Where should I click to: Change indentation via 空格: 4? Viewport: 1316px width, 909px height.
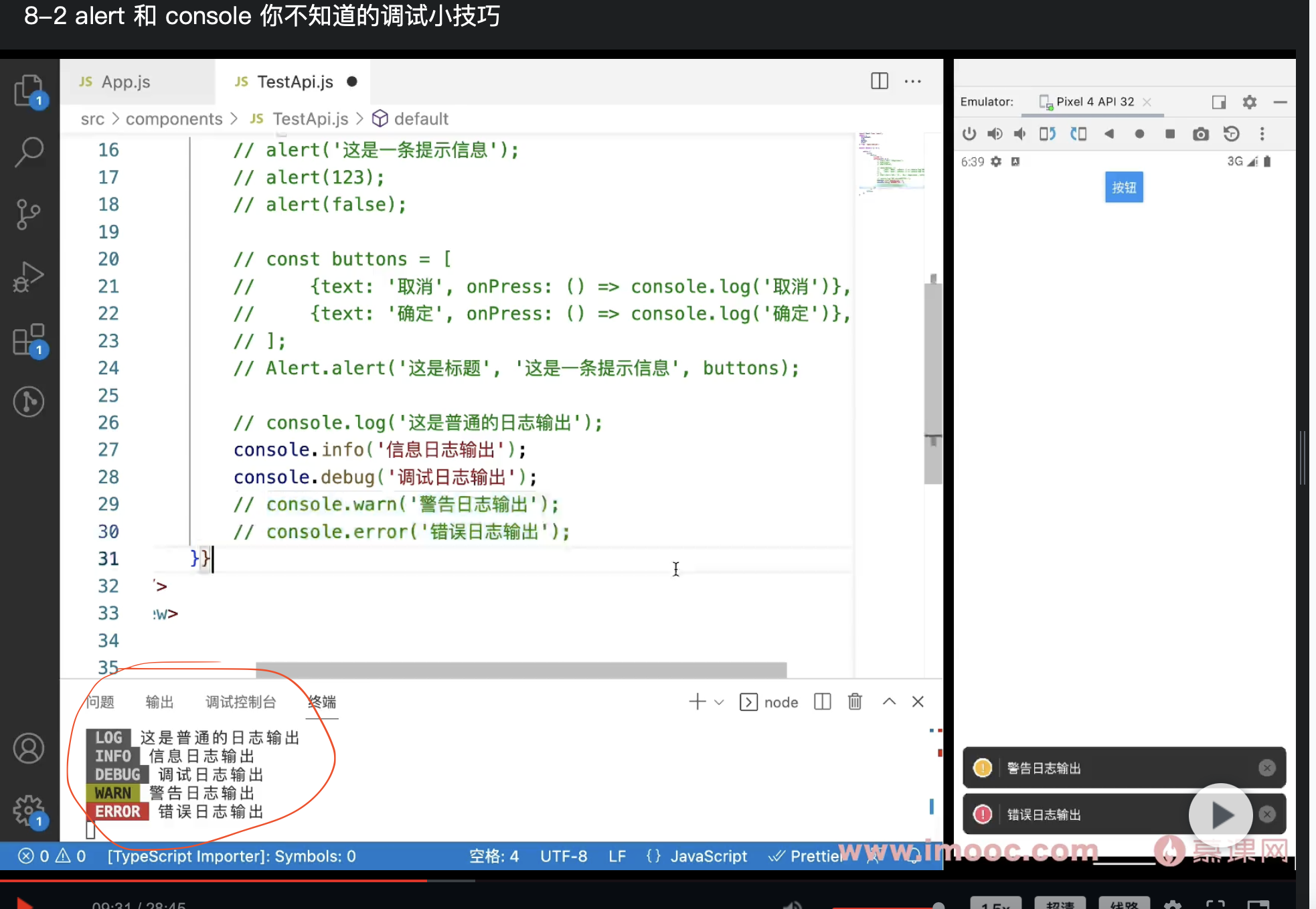click(494, 856)
